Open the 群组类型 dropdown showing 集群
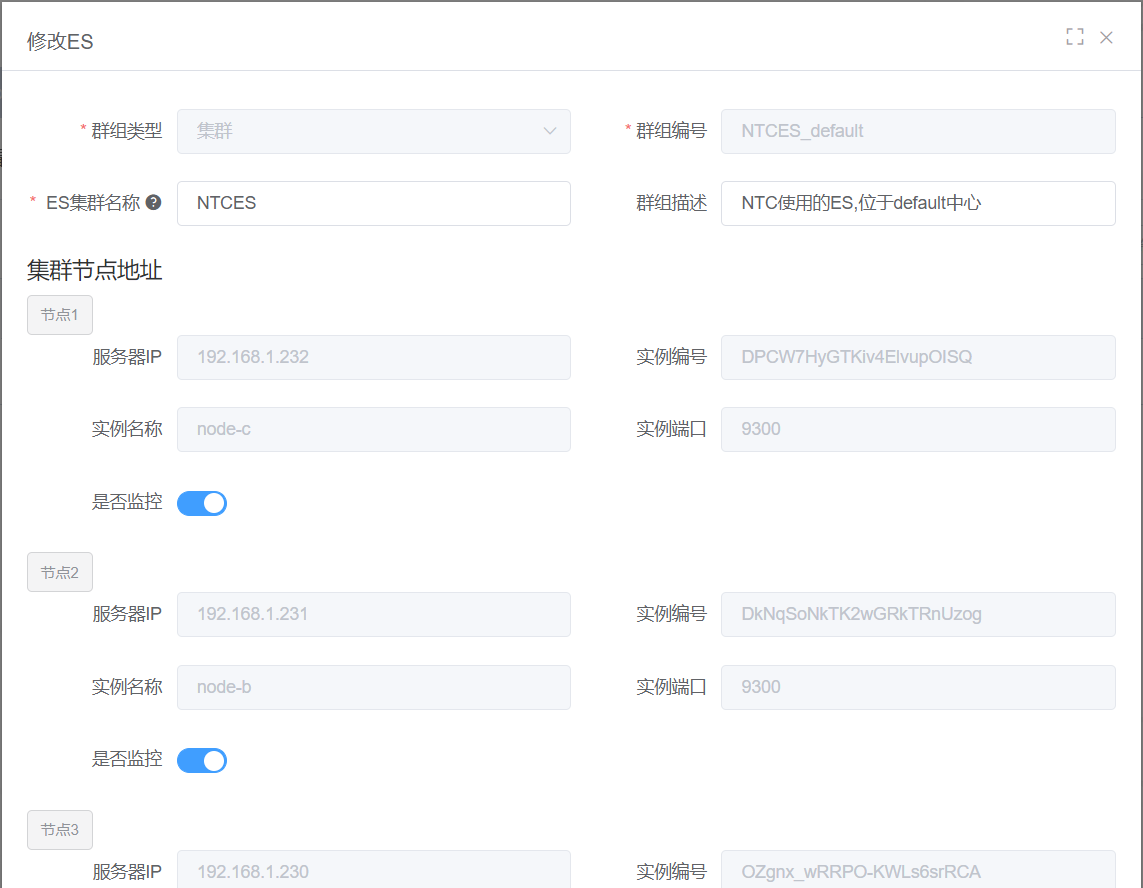Image resolution: width=1143 pixels, height=888 pixels. [373, 131]
